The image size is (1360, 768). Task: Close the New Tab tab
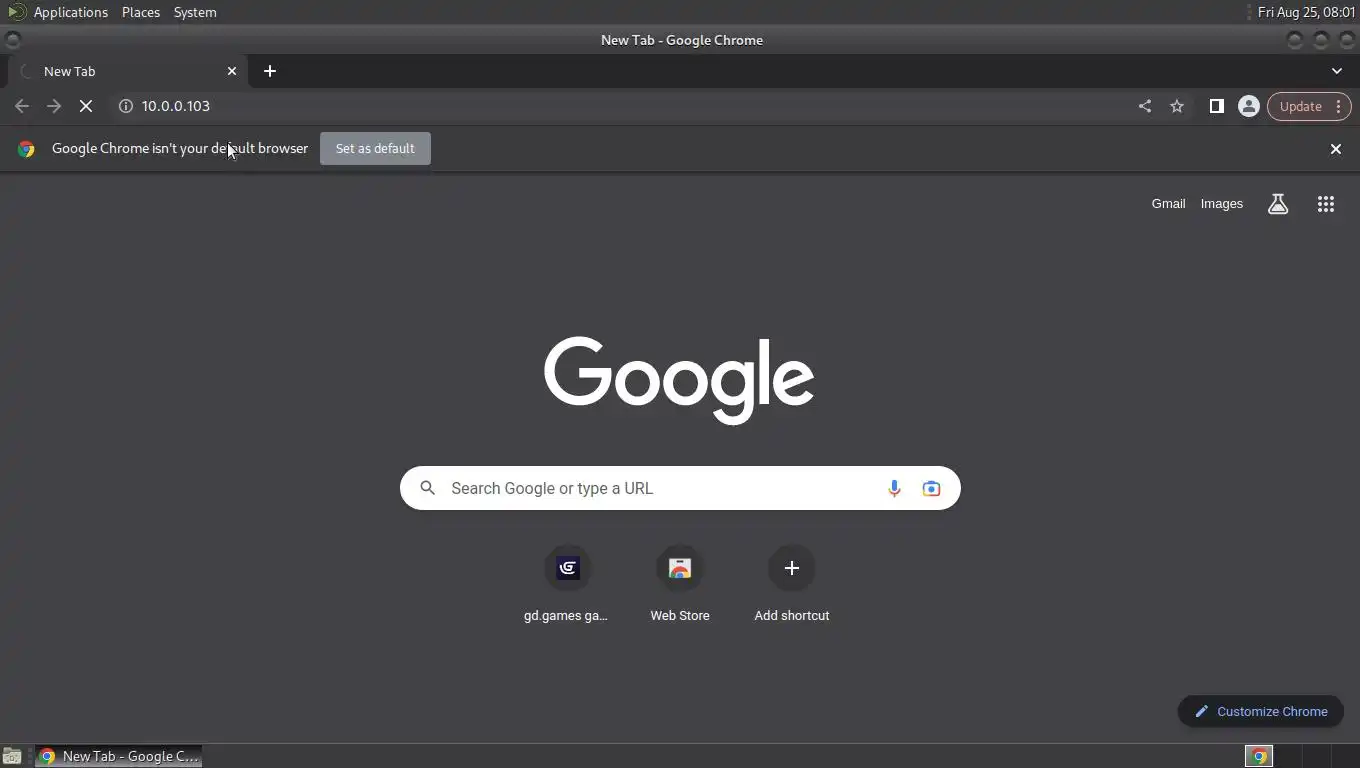(232, 71)
